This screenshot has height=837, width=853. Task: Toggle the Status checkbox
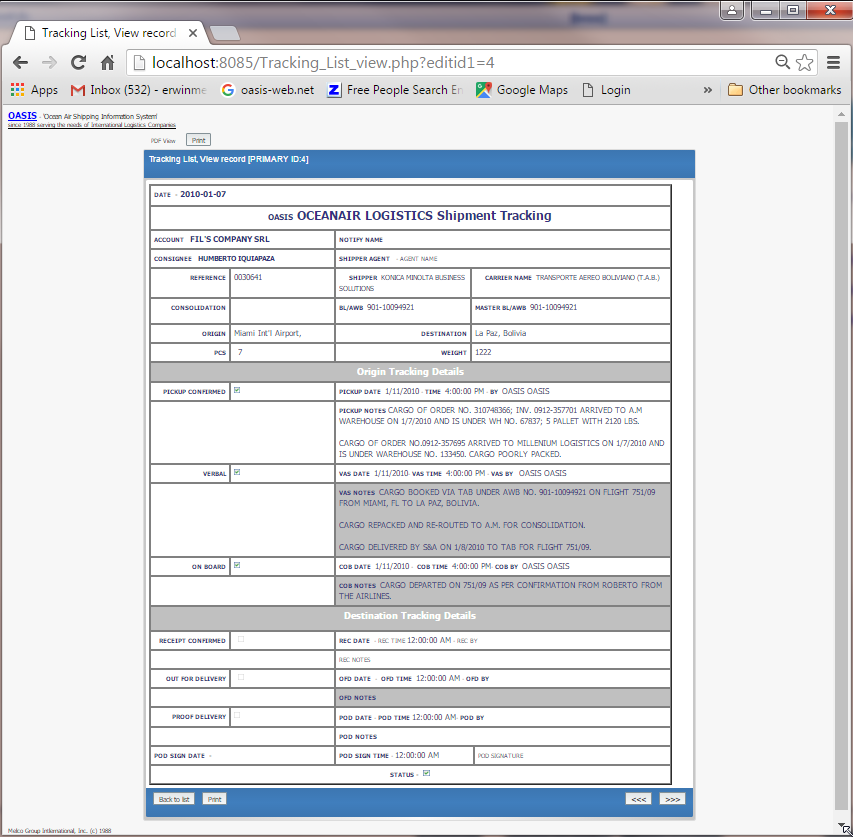click(426, 773)
